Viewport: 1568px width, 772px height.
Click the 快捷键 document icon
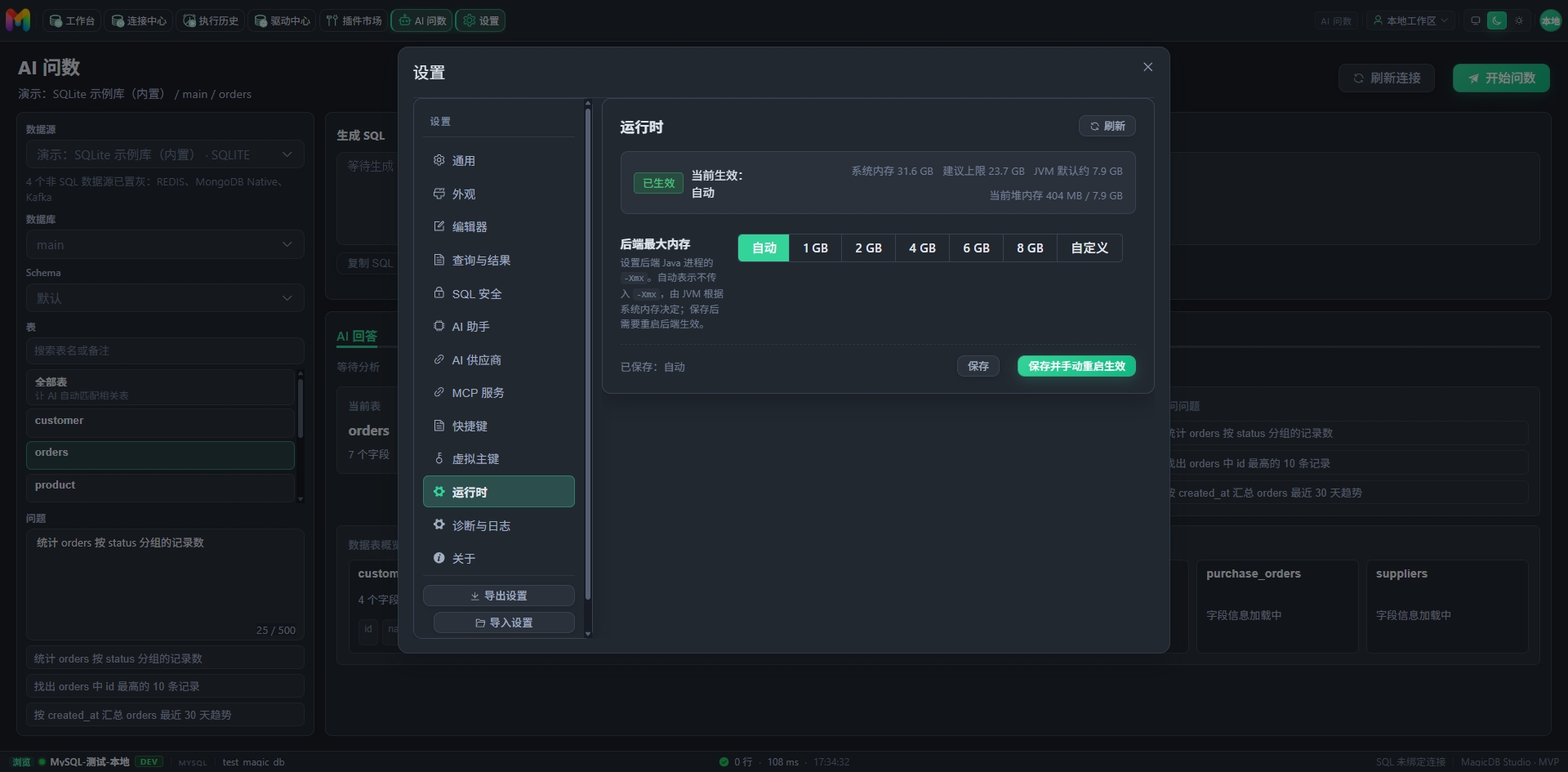[439, 426]
